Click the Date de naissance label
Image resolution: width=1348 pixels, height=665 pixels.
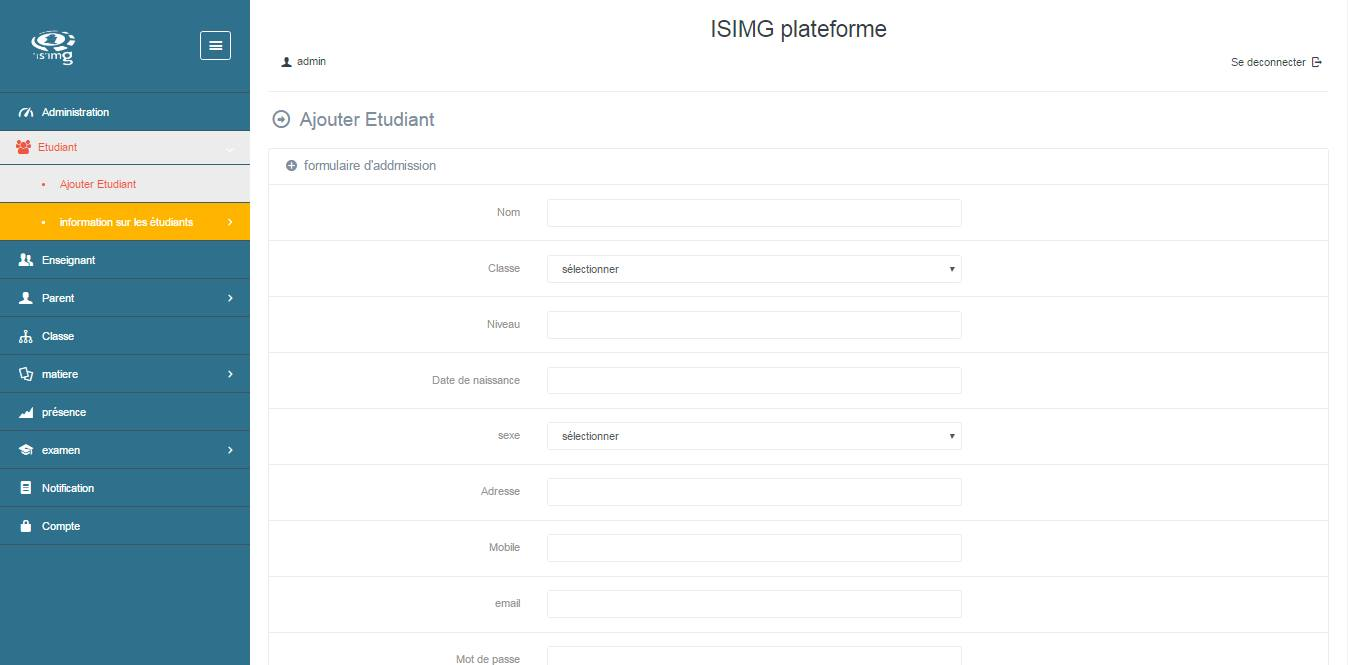click(x=476, y=381)
